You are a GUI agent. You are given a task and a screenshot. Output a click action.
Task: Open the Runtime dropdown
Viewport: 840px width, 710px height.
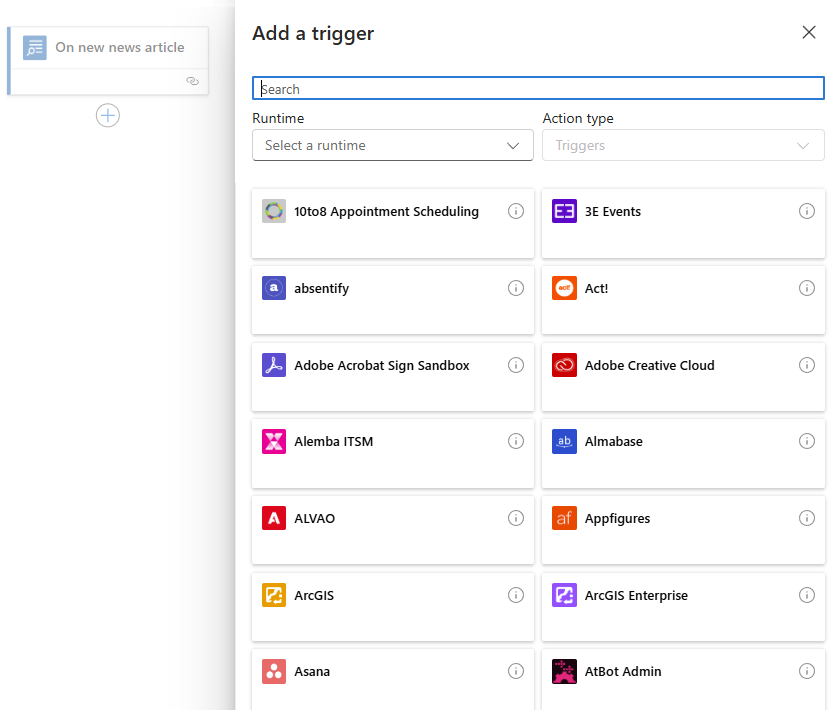pos(392,145)
